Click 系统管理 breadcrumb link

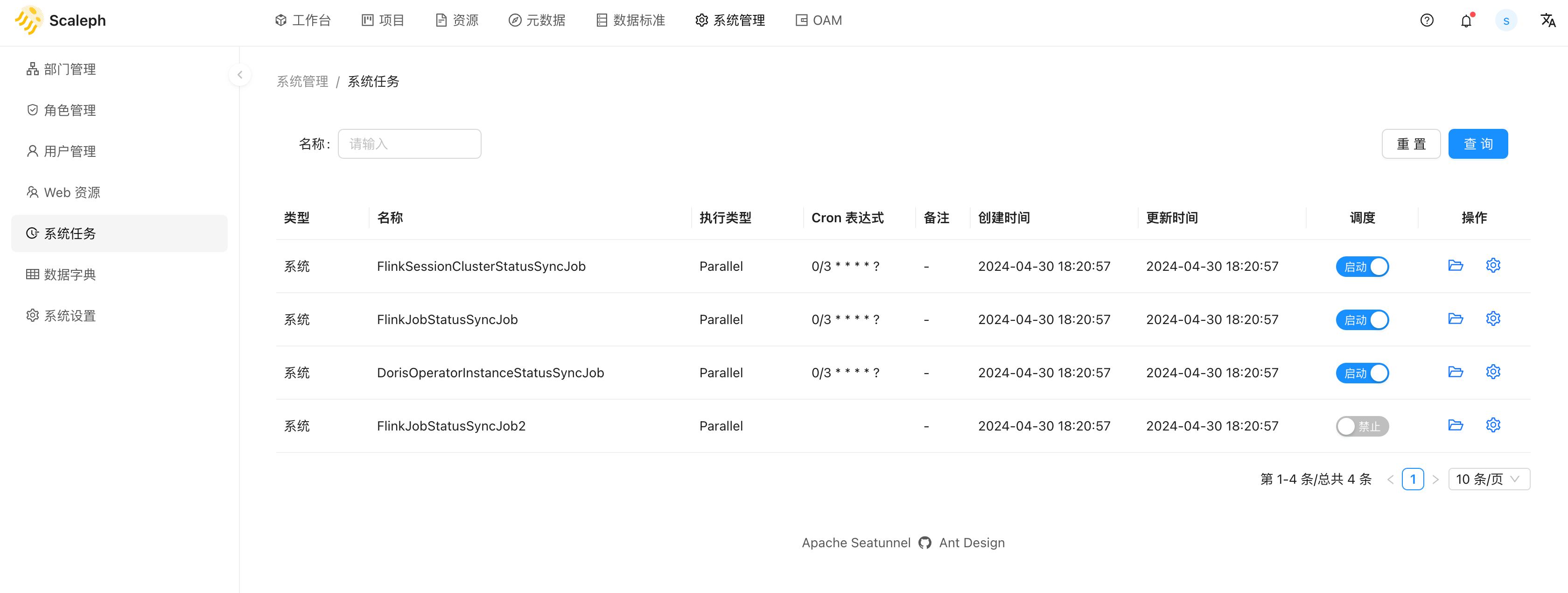[302, 82]
